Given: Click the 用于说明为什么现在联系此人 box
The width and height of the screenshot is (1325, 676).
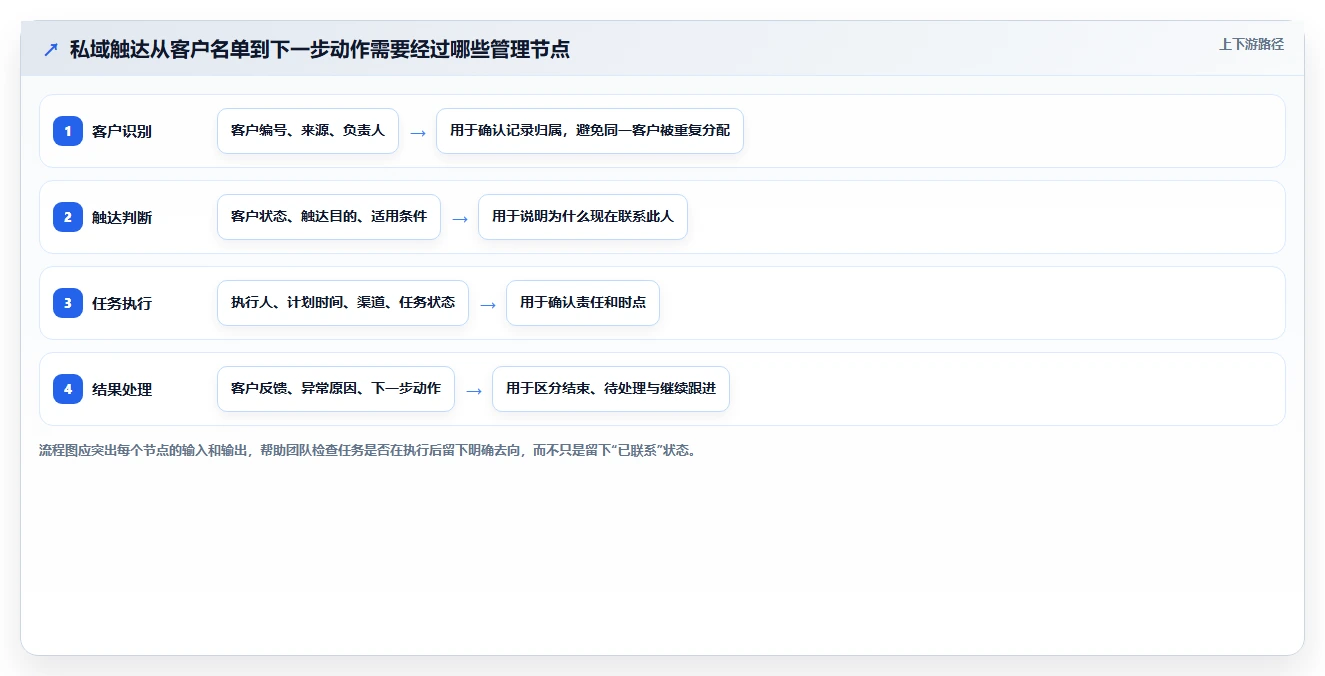Looking at the screenshot, I should coord(583,217).
